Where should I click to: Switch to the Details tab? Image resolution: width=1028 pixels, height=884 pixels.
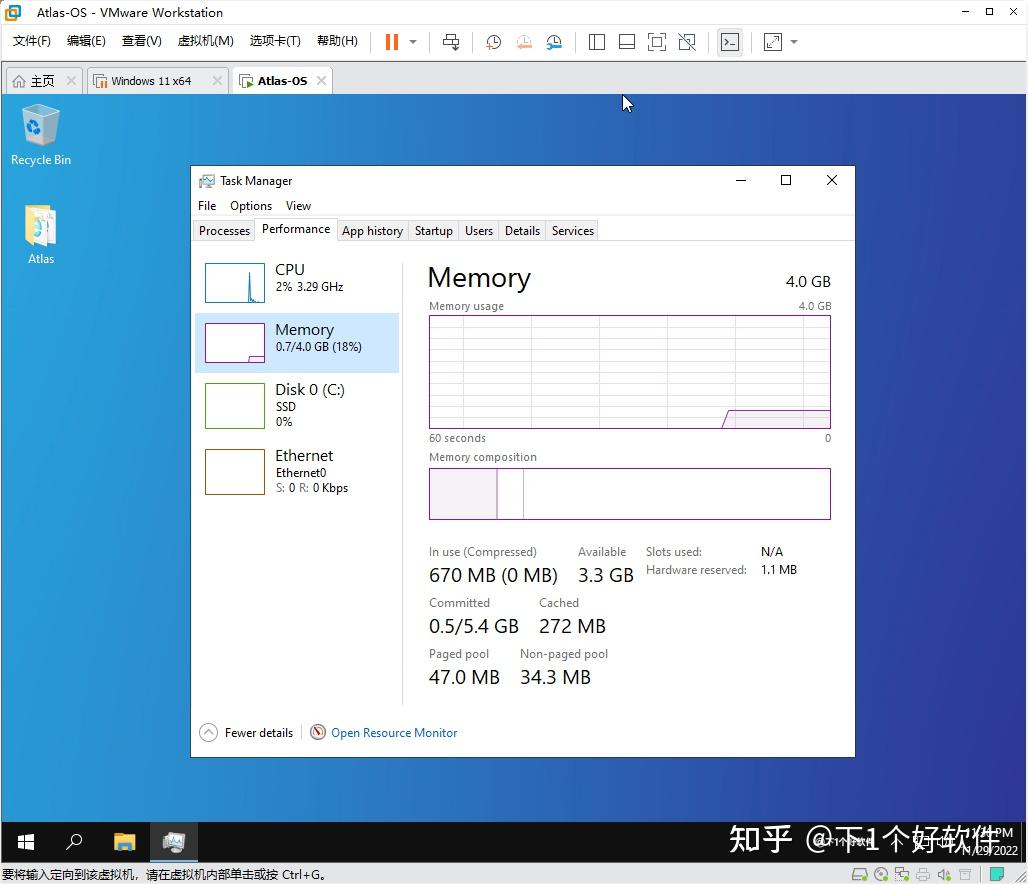click(523, 231)
